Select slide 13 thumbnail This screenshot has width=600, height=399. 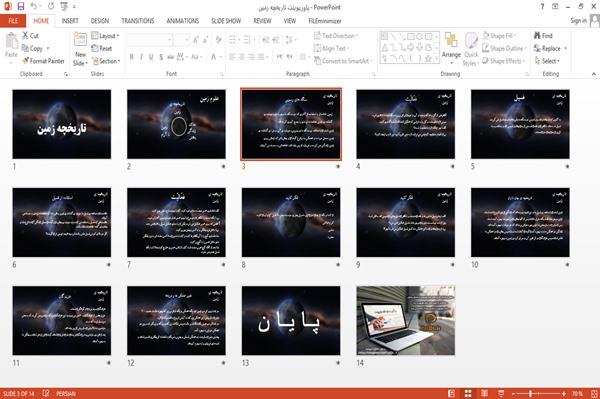click(x=291, y=320)
